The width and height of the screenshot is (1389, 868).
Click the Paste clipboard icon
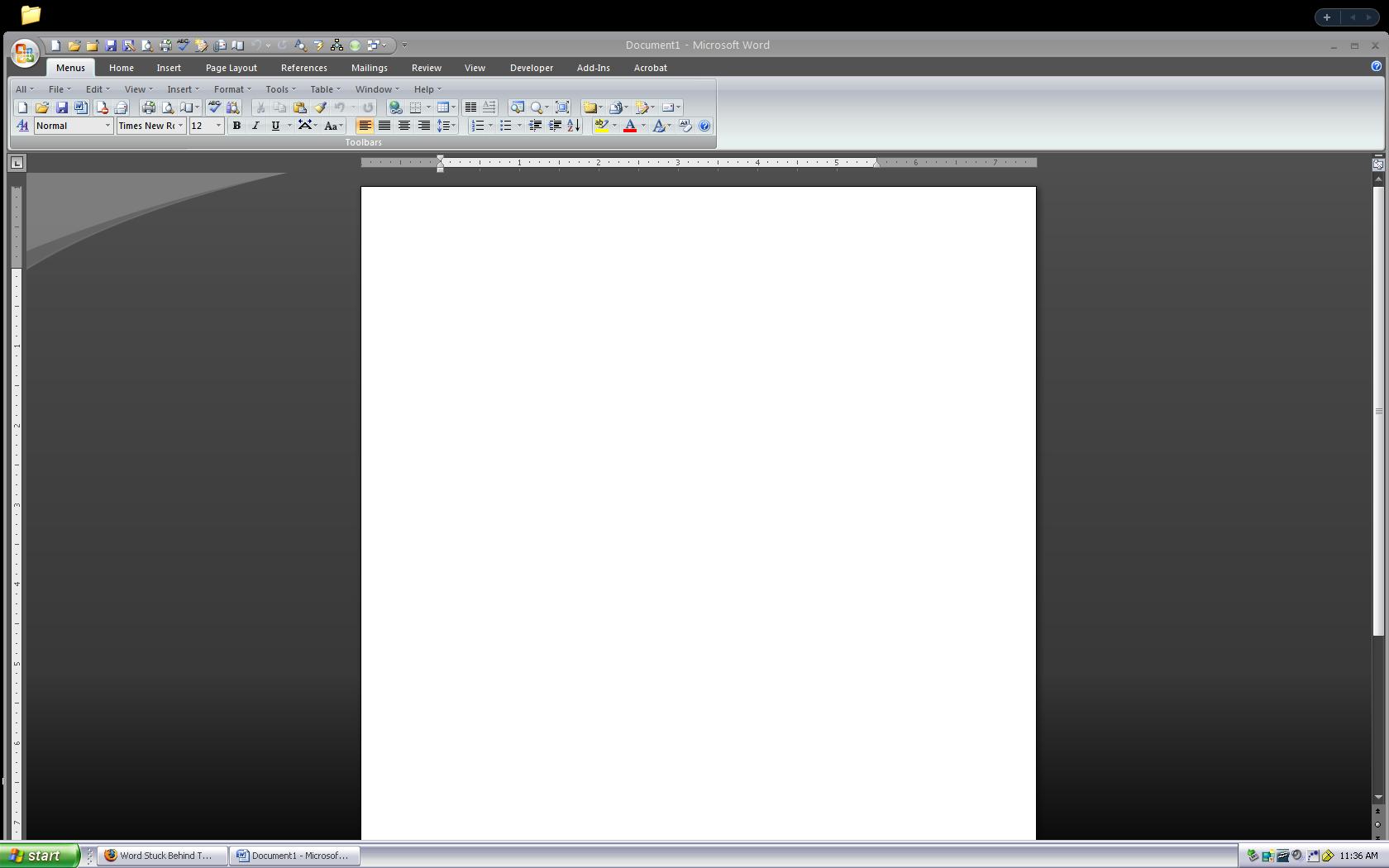click(299, 107)
